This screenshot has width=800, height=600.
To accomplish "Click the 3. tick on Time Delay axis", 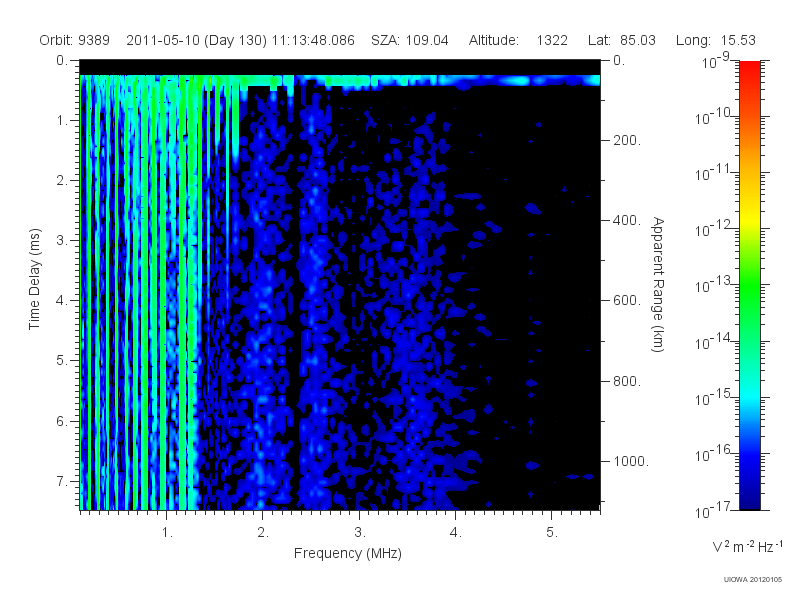I will click(62, 240).
